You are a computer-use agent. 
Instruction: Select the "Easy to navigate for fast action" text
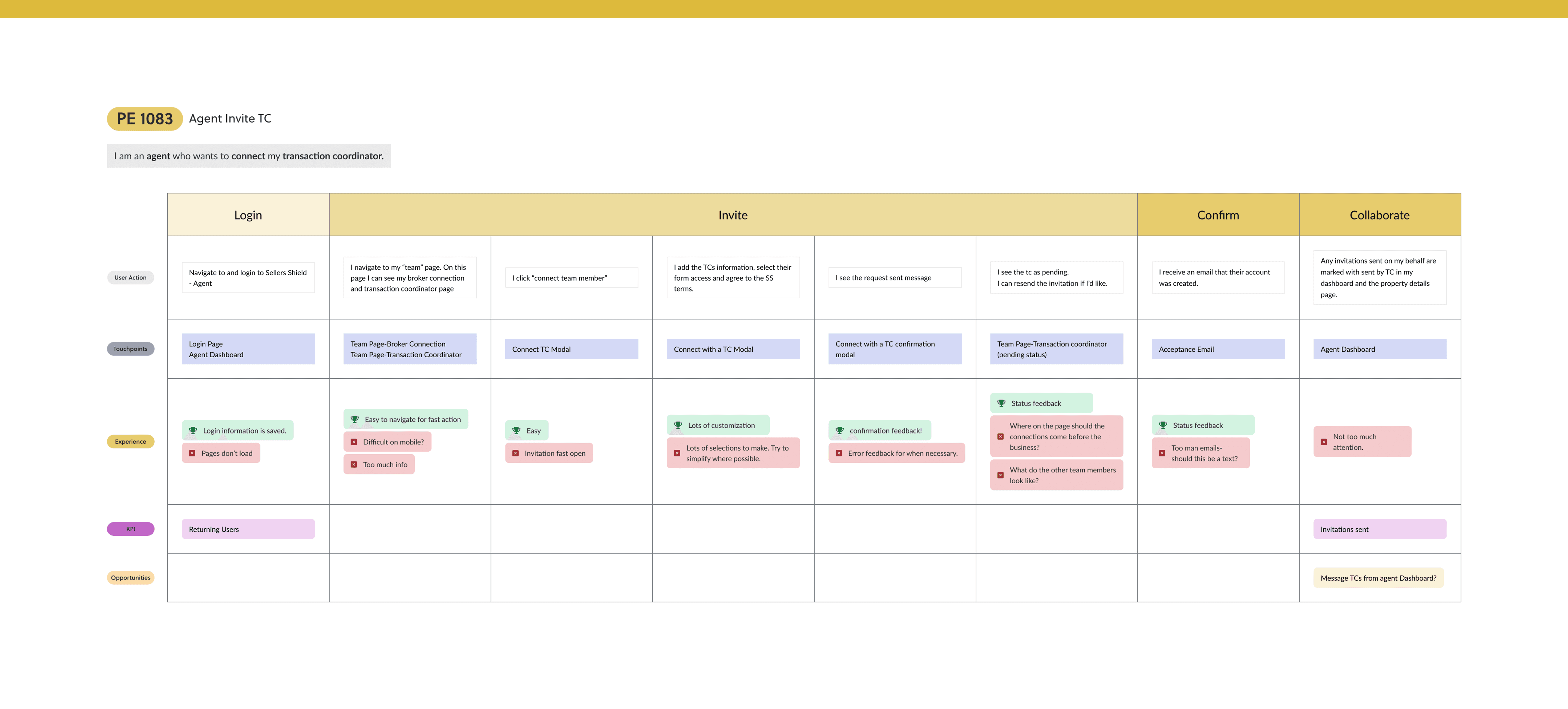point(413,419)
